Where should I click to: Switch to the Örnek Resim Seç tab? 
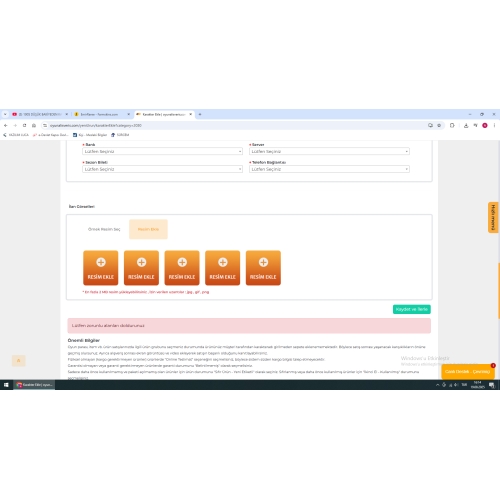point(104,229)
